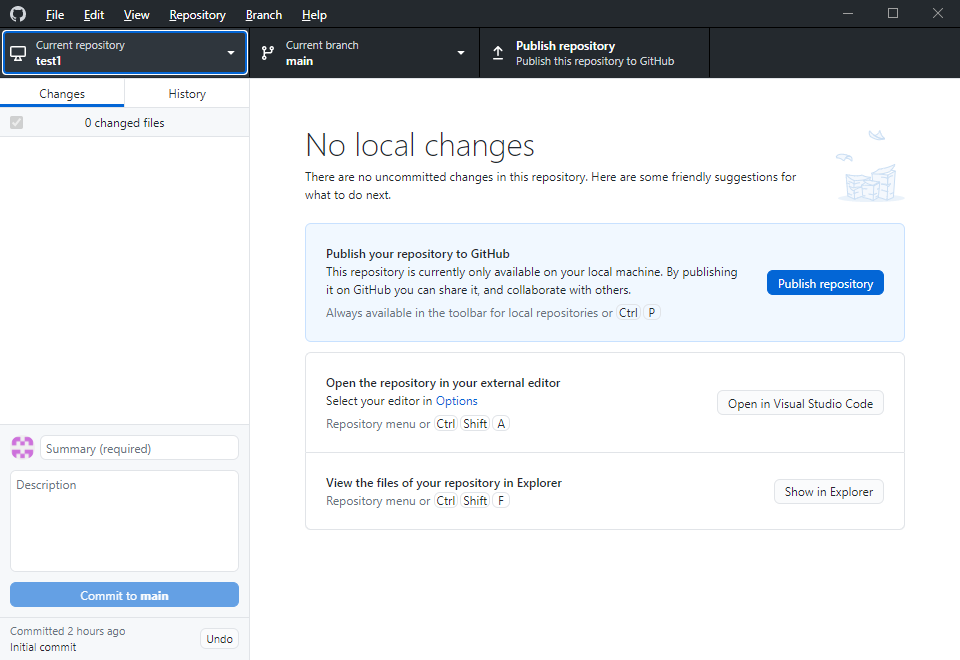Switch to the History tab
Viewport: 960px width, 660px height.
187,94
